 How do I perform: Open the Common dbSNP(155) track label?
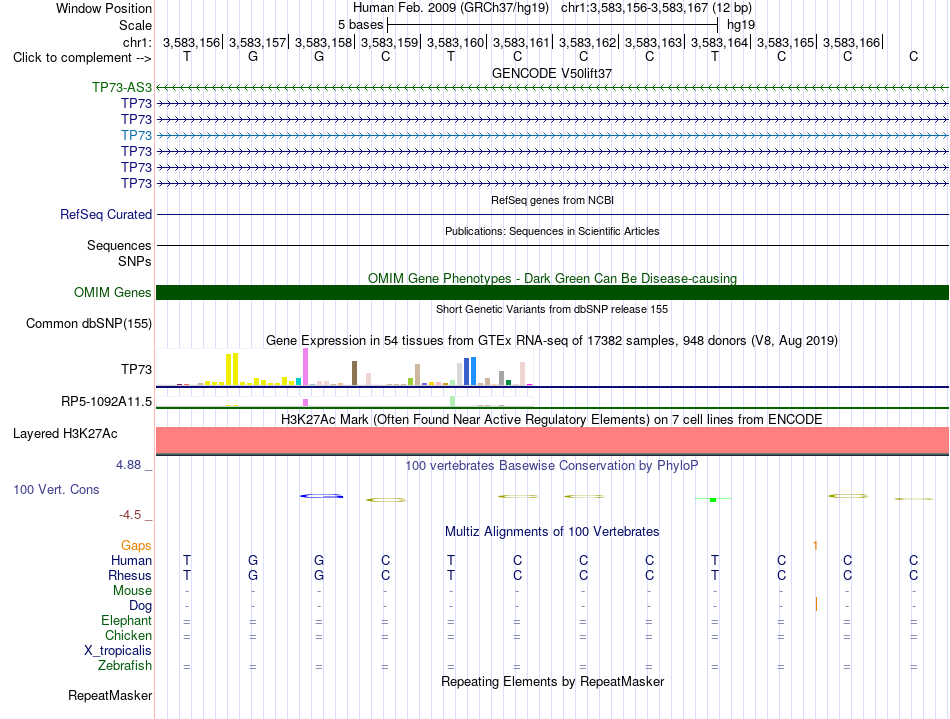pos(89,323)
